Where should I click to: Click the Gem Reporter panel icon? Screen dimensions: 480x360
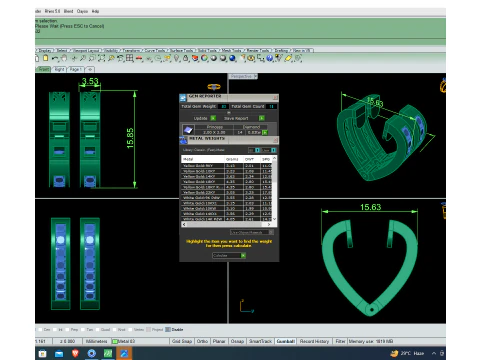tap(183, 98)
